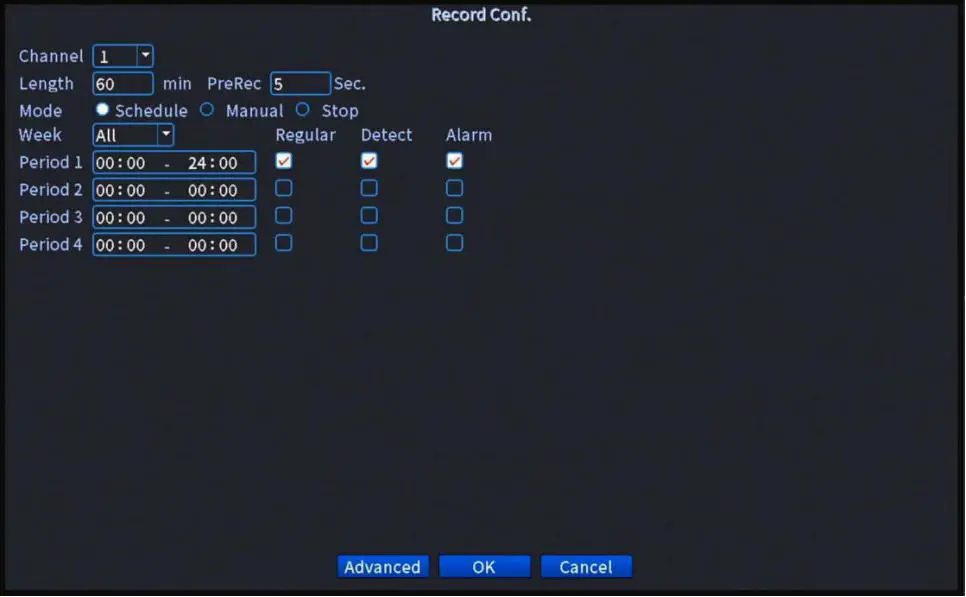Click the PreRec seconds field
The image size is (966, 597).
pos(300,83)
